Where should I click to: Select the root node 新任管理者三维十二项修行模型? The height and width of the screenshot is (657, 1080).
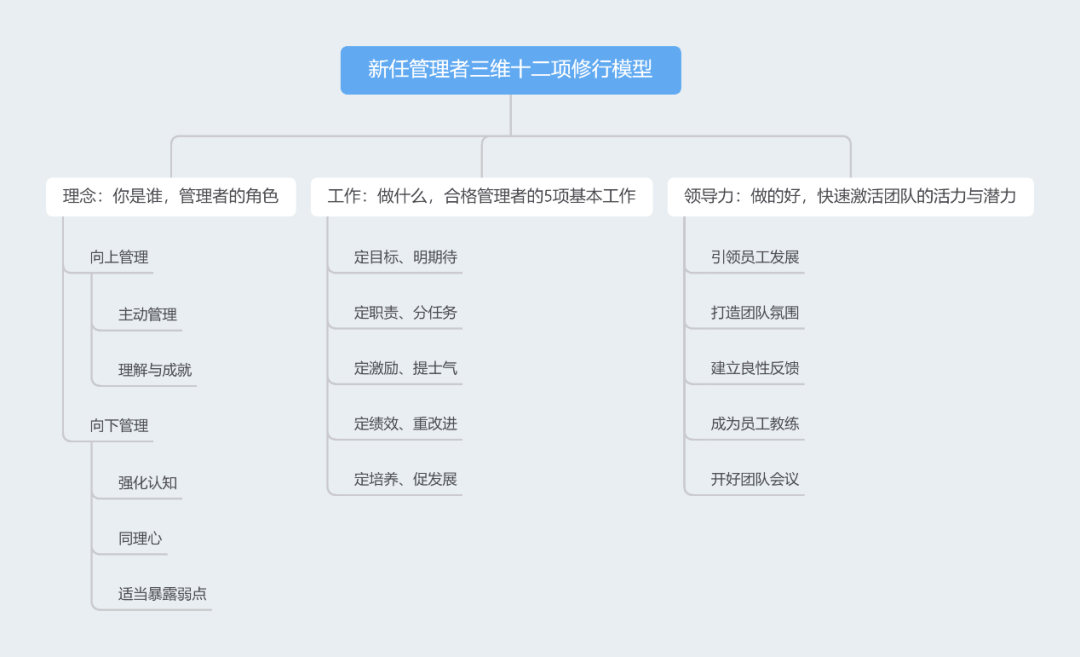click(510, 70)
